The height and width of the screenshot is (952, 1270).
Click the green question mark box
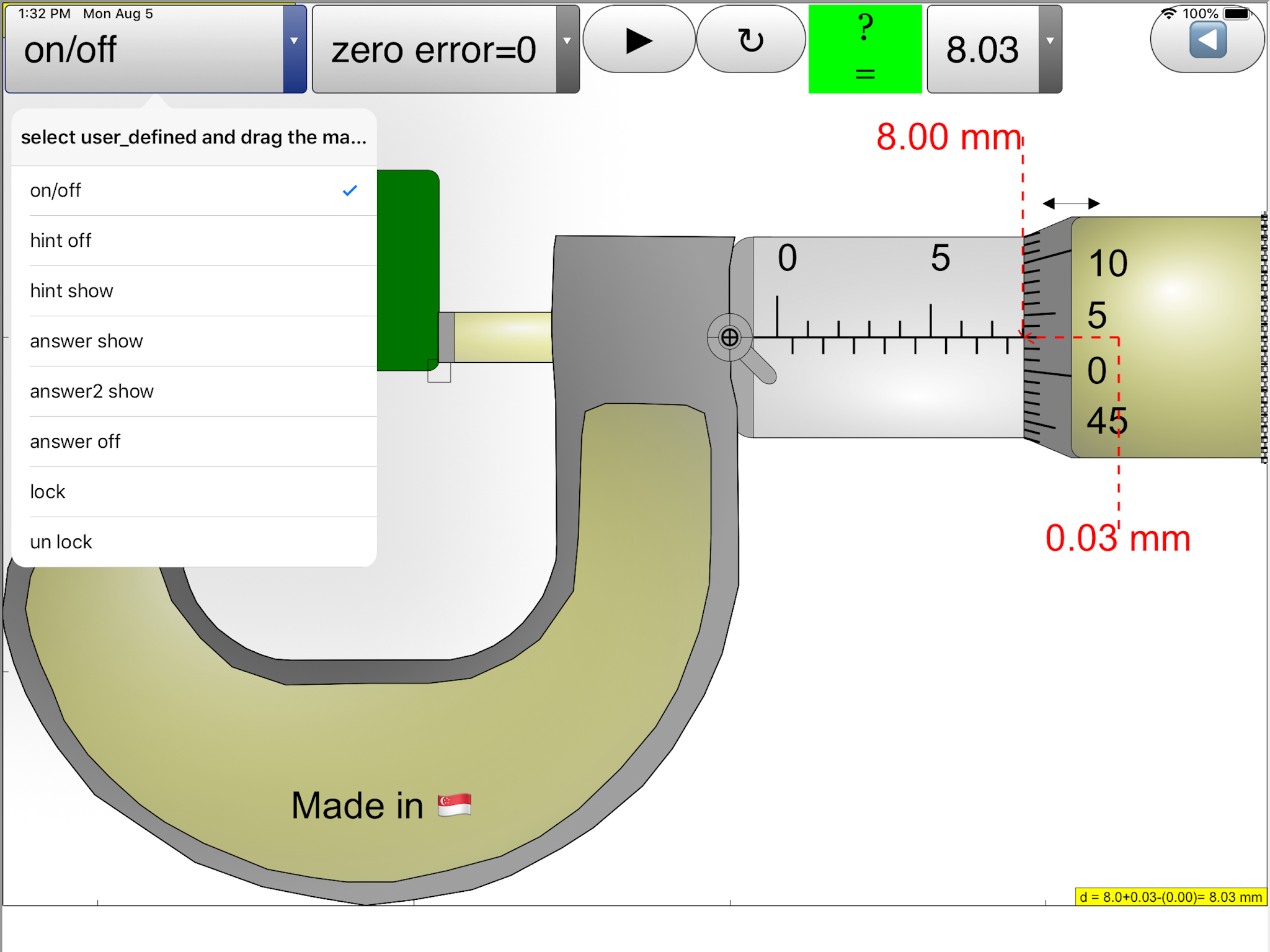pyautogui.click(x=864, y=50)
